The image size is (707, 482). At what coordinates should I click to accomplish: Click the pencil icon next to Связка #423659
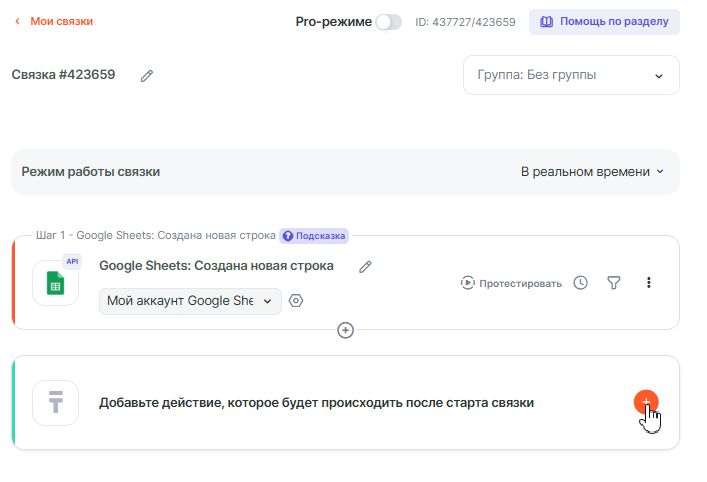(x=147, y=75)
